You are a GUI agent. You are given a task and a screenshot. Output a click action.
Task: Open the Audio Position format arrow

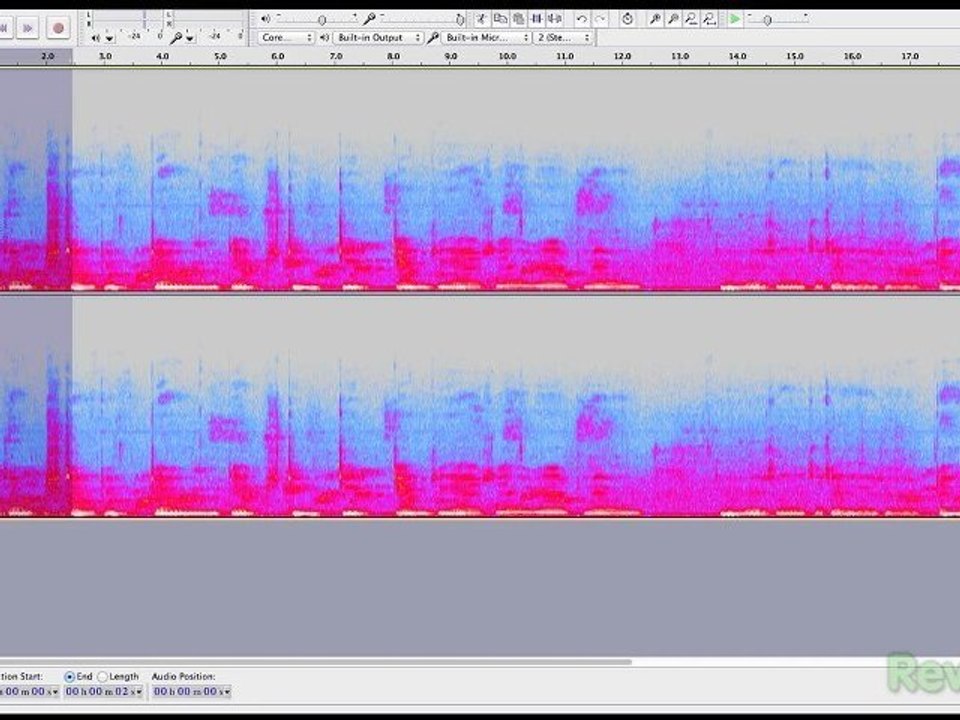click(x=227, y=692)
